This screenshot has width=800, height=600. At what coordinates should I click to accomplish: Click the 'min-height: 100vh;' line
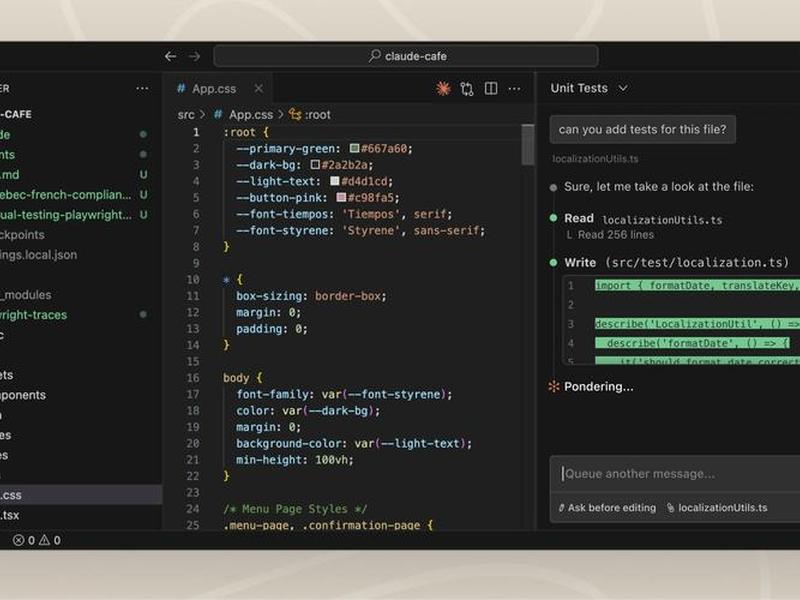295,460
